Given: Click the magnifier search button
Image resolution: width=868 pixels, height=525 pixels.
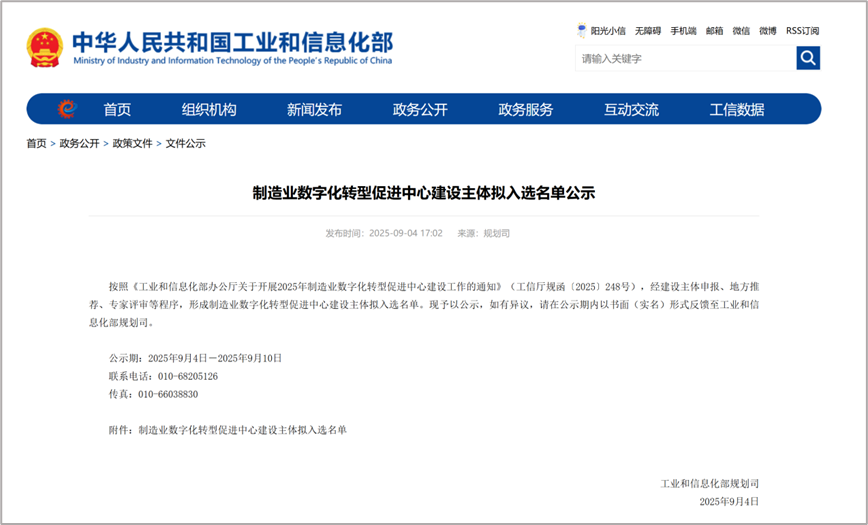Looking at the screenshot, I should [808, 58].
